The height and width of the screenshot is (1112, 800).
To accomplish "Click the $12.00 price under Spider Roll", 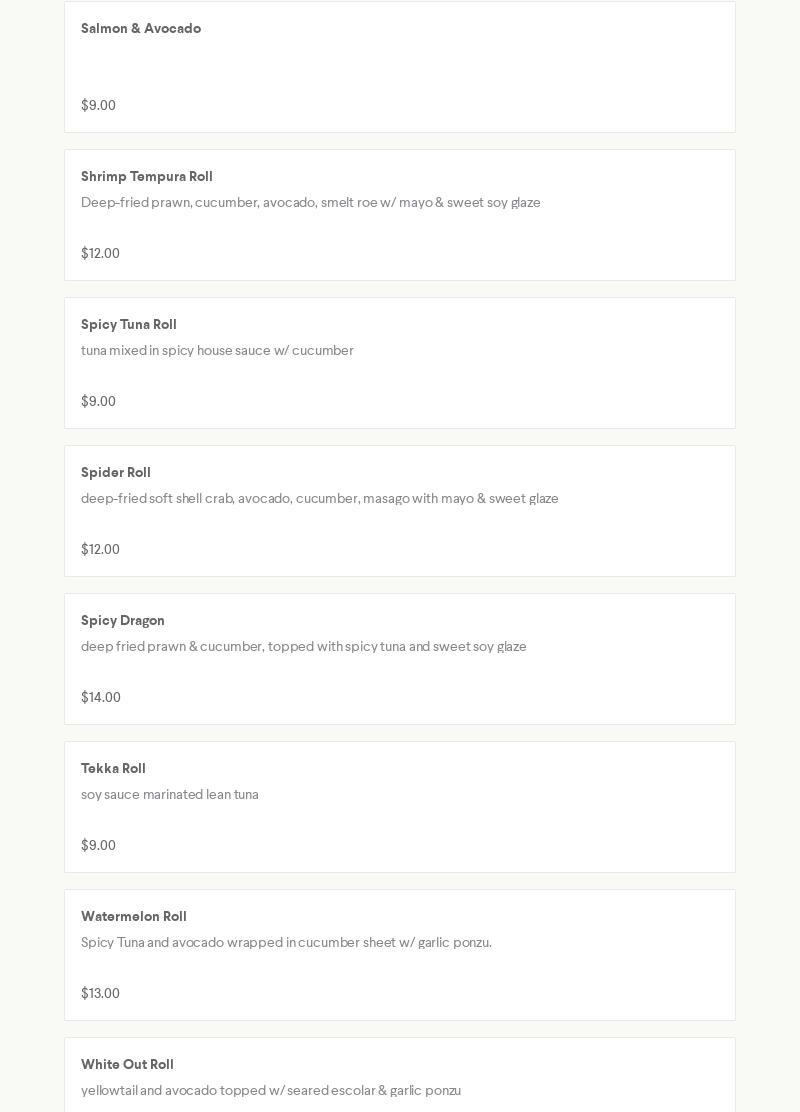I will coord(100,549).
